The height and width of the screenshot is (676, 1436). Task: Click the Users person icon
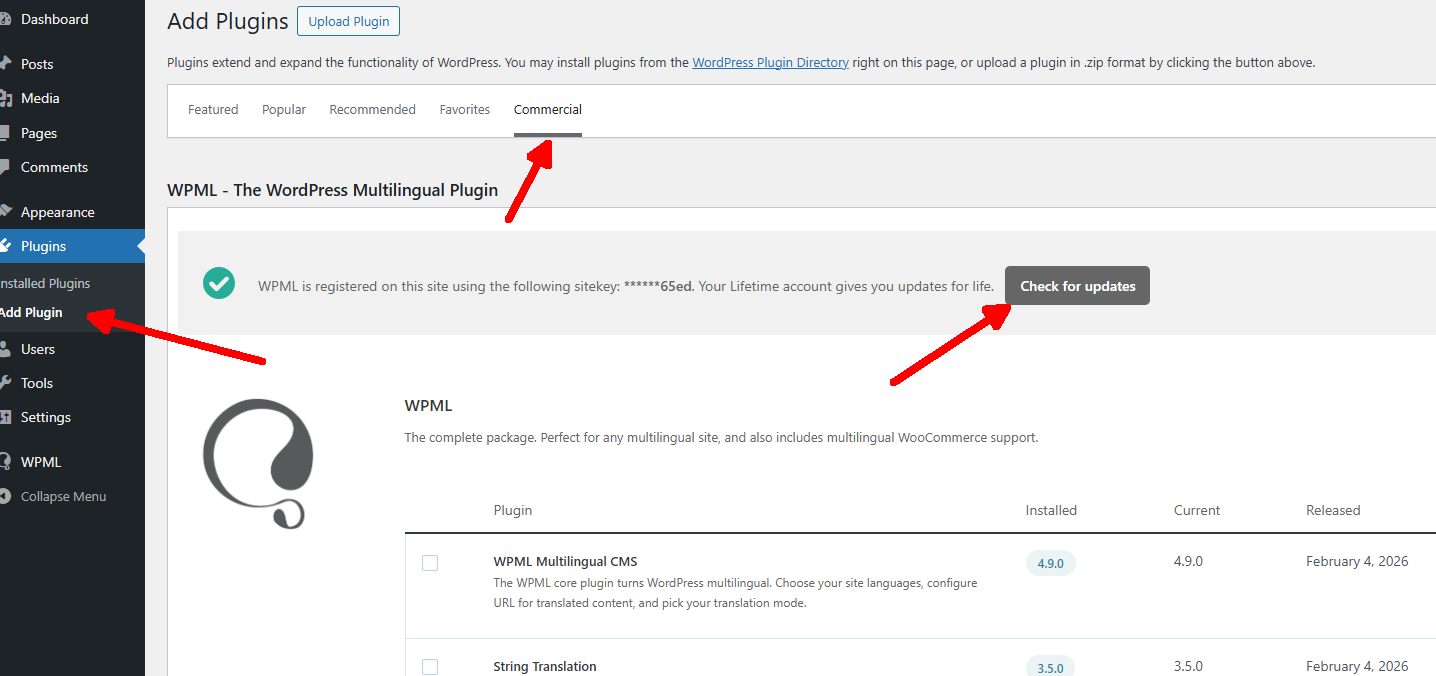pyautogui.click(x=5, y=349)
